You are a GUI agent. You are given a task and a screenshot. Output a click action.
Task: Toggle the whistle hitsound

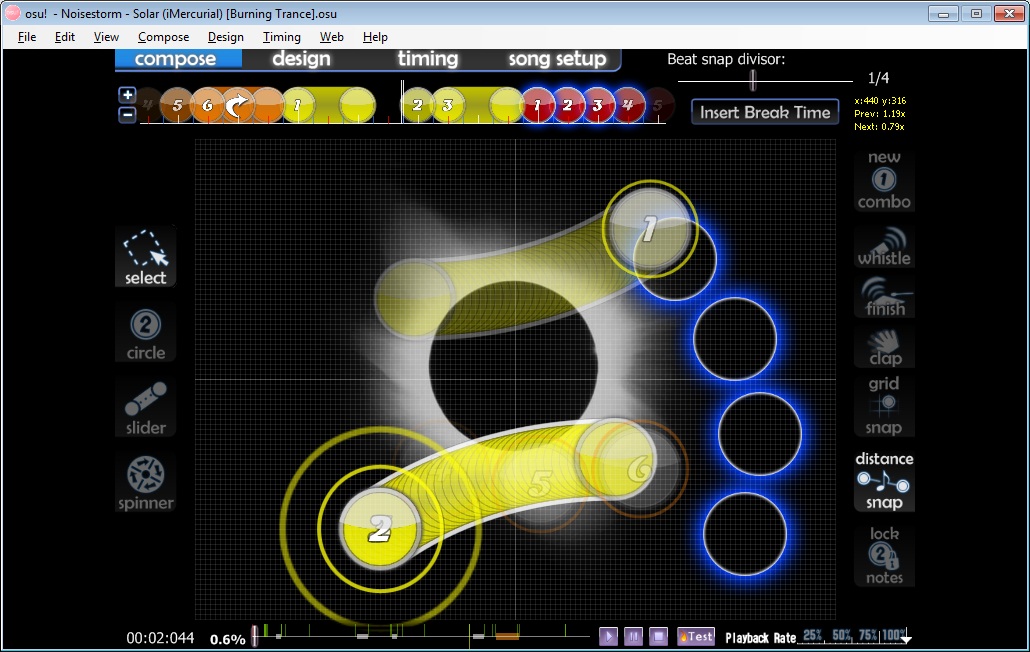click(884, 246)
